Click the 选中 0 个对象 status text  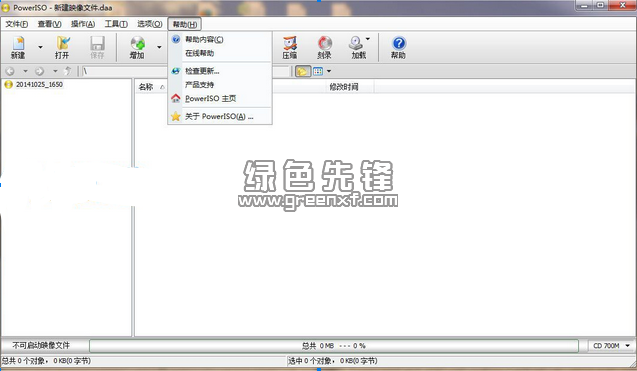point(333,361)
